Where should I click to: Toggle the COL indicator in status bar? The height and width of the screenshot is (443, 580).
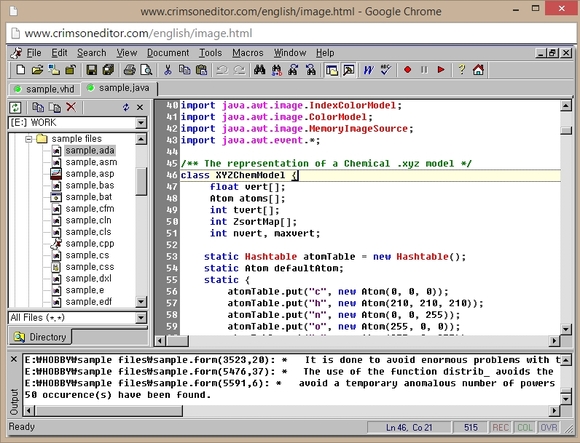coord(525,427)
